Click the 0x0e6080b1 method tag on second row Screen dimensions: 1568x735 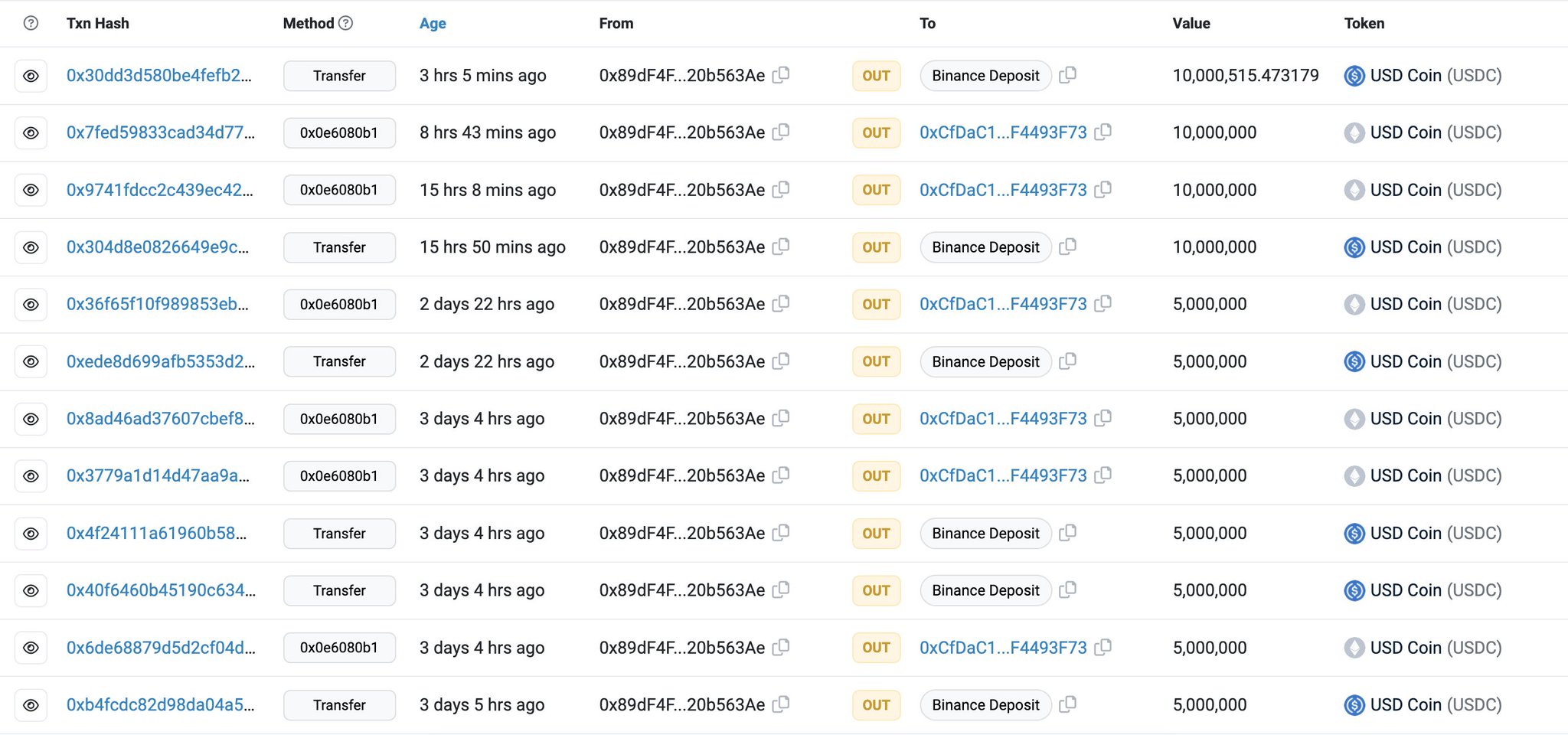339,132
